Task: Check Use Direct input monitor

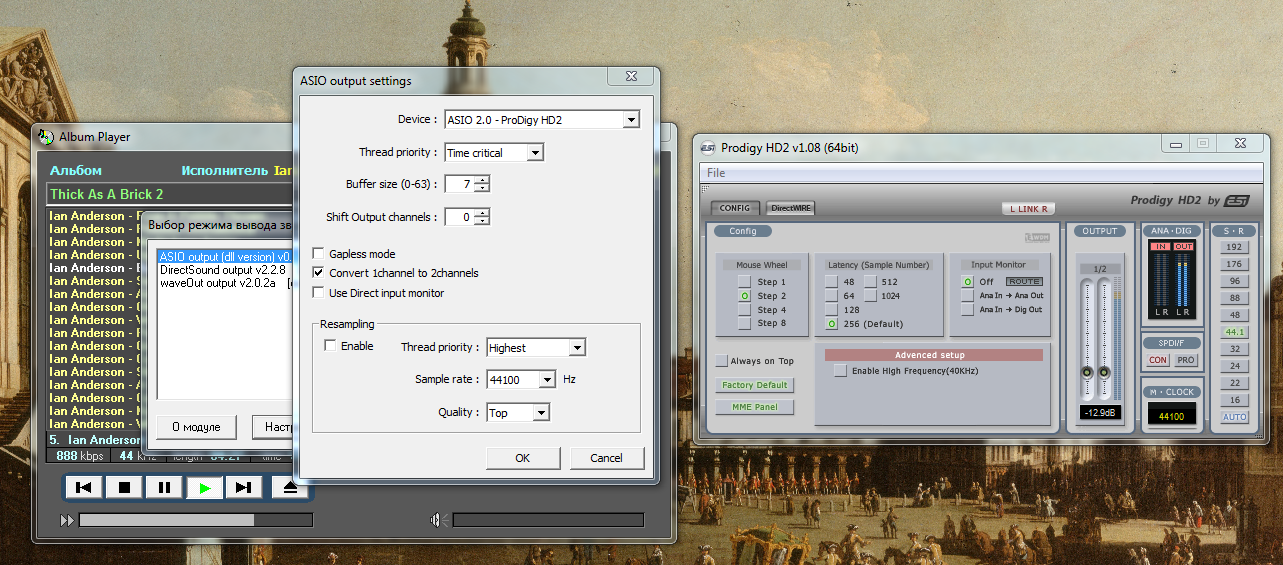Action: point(319,293)
